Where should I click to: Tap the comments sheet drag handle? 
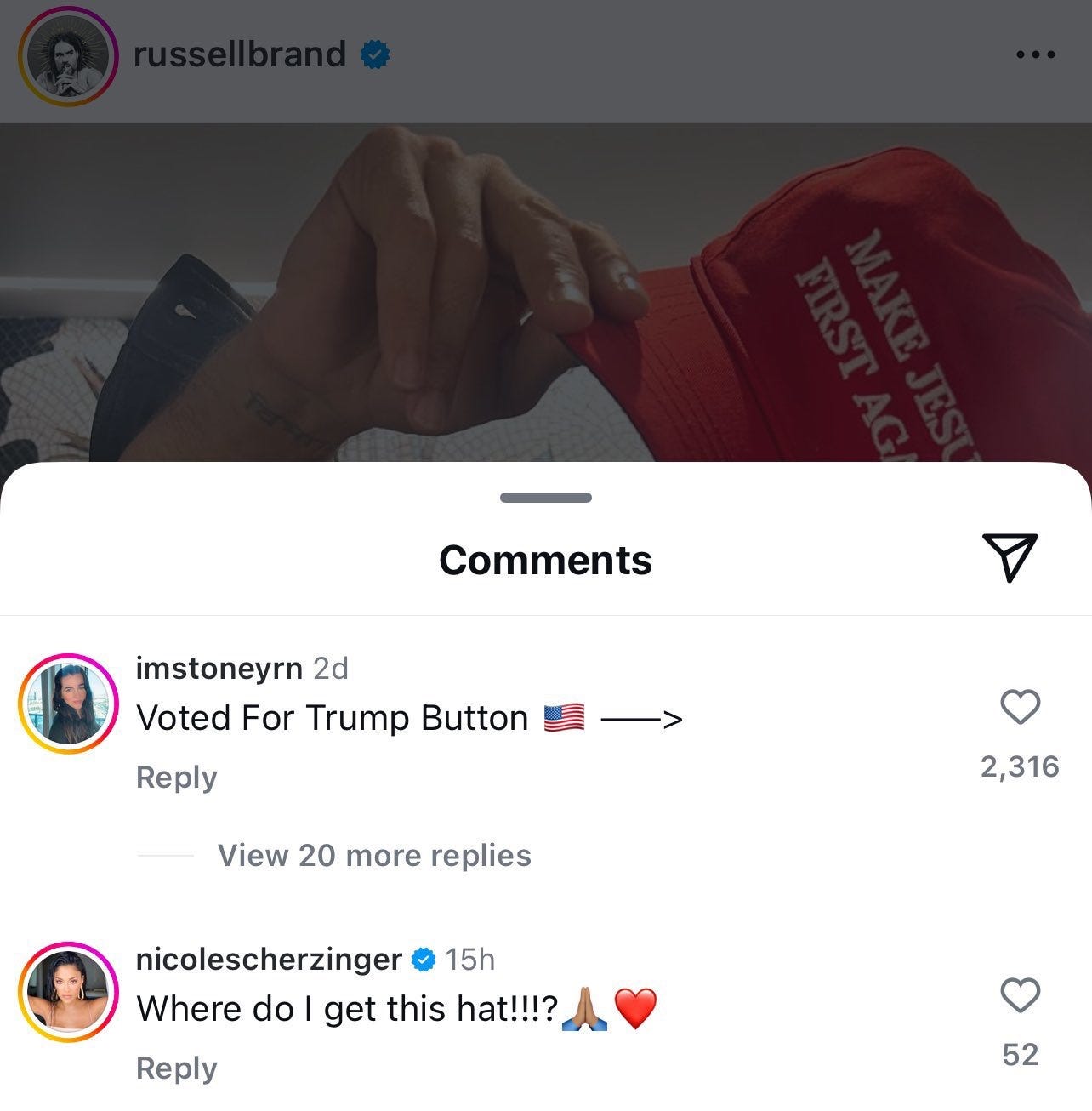click(546, 498)
